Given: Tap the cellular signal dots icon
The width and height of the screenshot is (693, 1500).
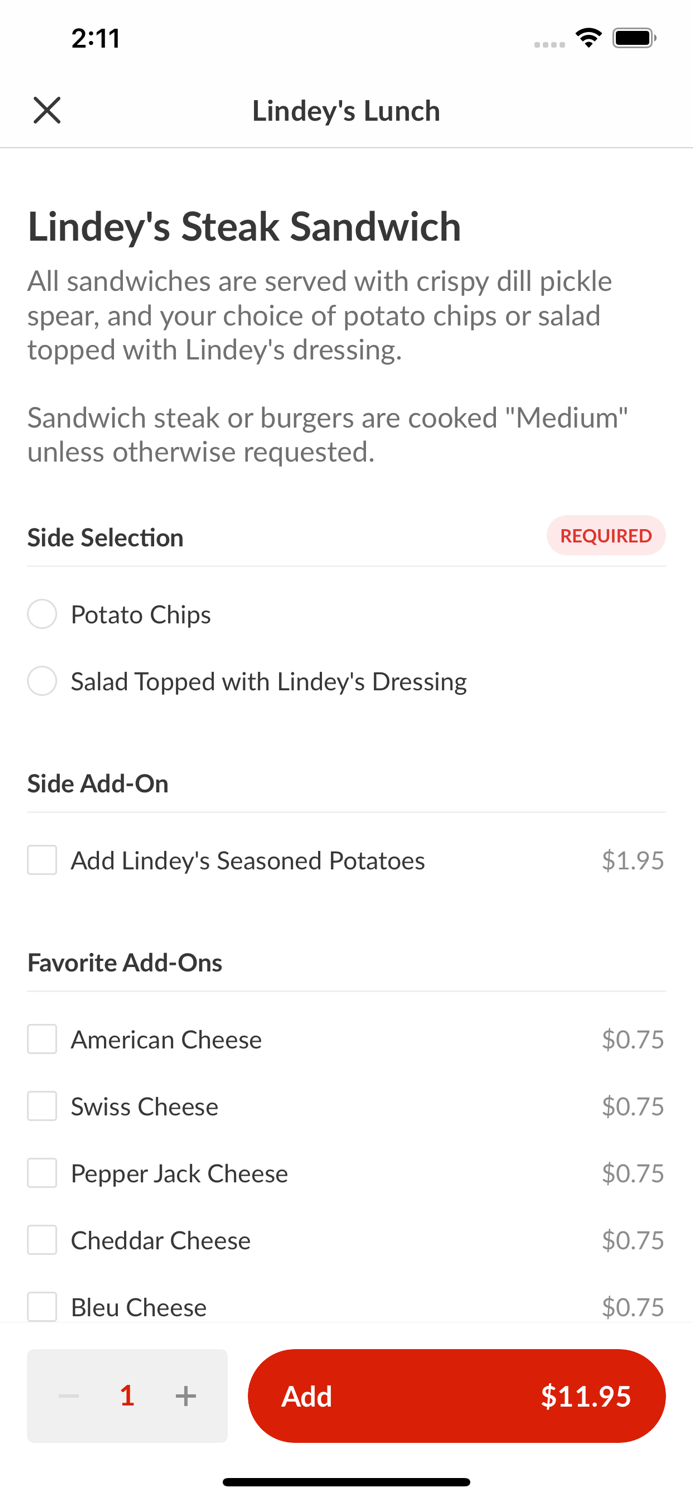Looking at the screenshot, I should click(549, 44).
